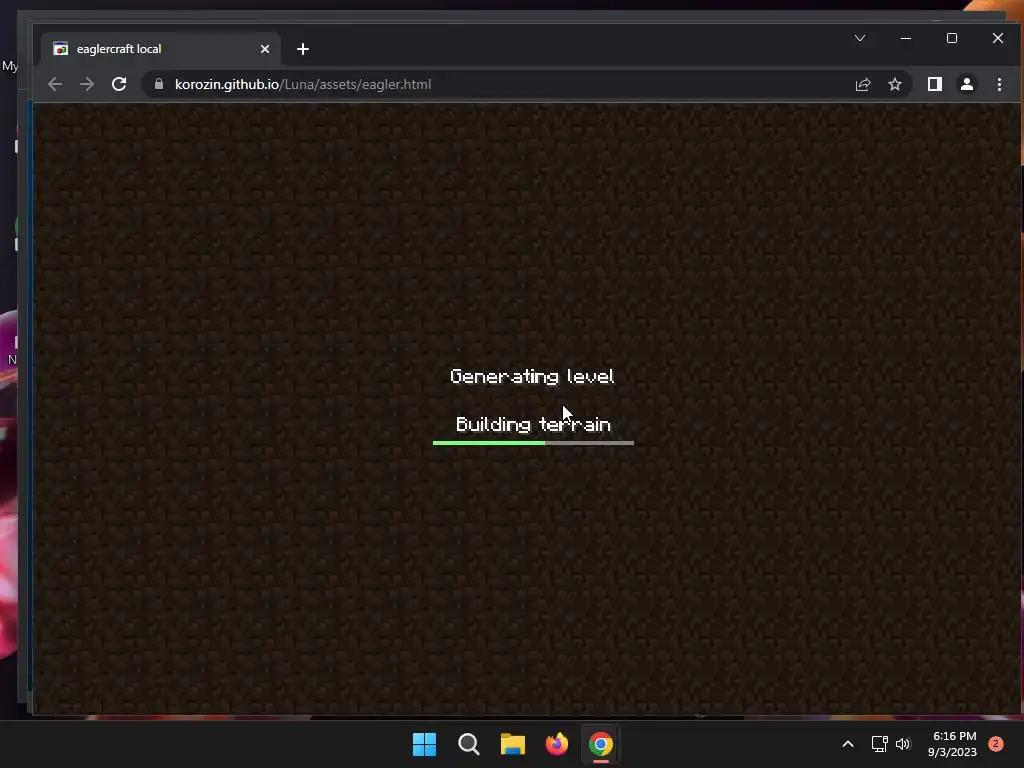
Task: Click the browser forward arrow
Action: 87,84
